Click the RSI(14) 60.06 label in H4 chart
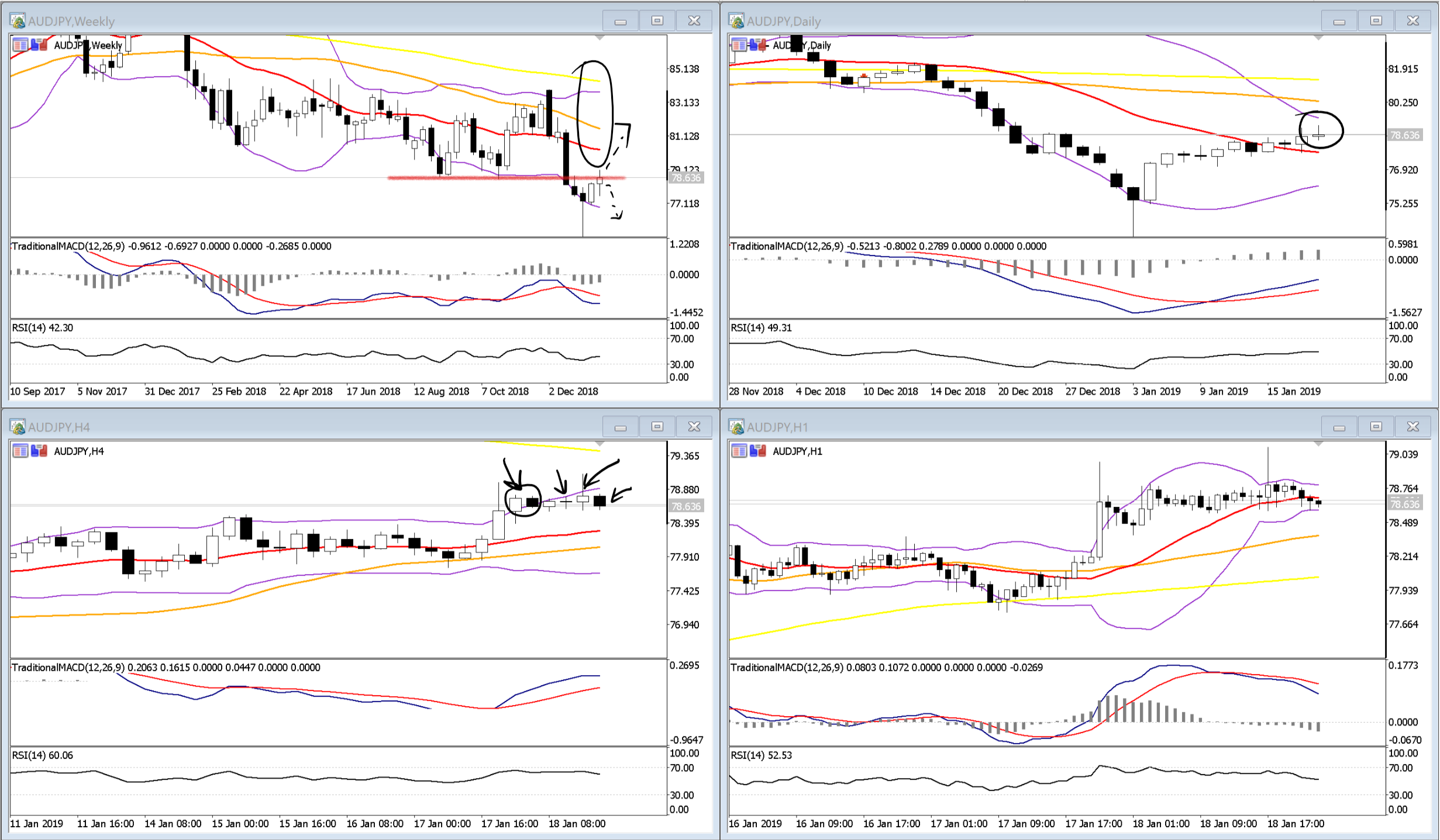The width and height of the screenshot is (1440, 840). coord(43,755)
